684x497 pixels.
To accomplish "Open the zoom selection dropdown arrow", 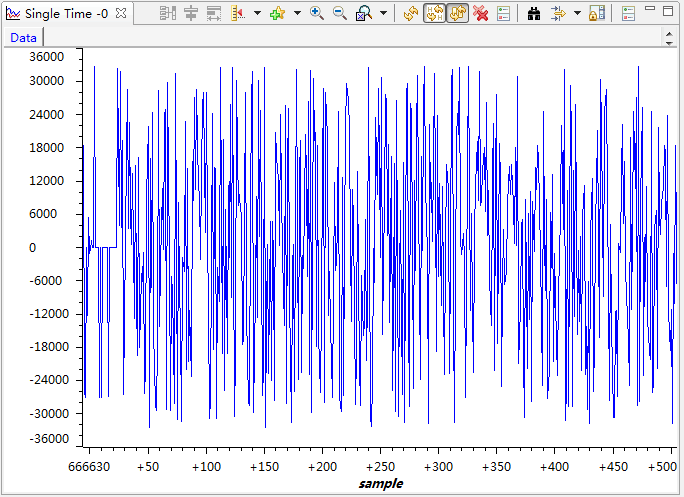I will (x=384, y=14).
